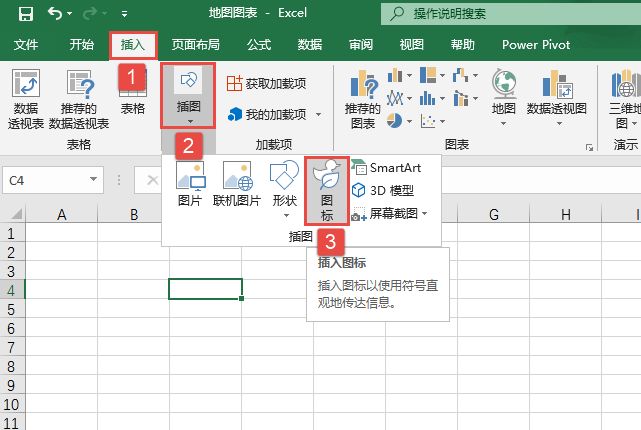Screen dimensions: 641x430
Task: Select column H header
Action: pos(565,214)
